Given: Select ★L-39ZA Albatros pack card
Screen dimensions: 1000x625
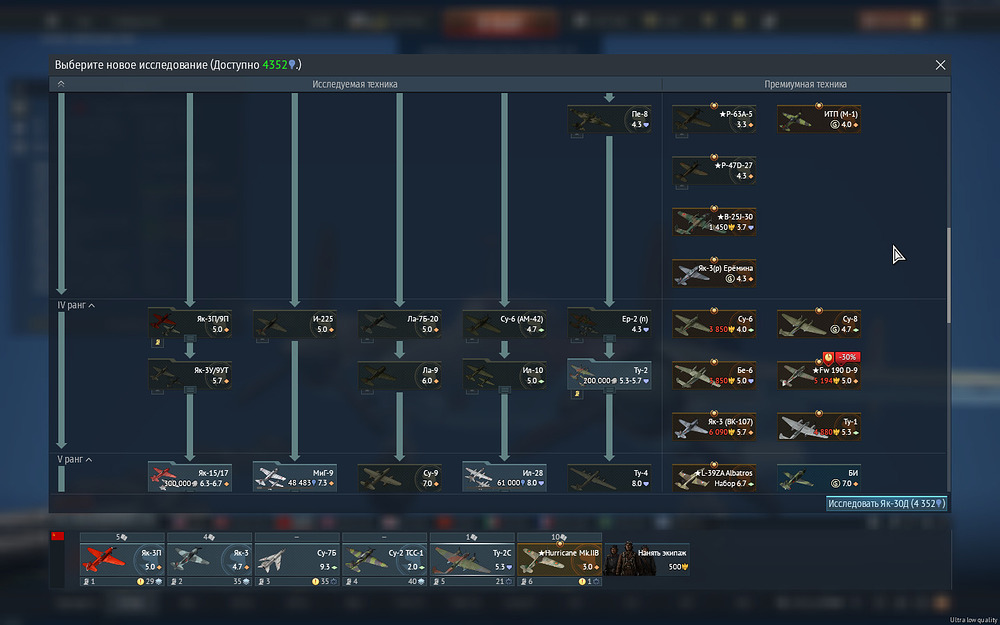Looking at the screenshot, I should coord(714,478).
